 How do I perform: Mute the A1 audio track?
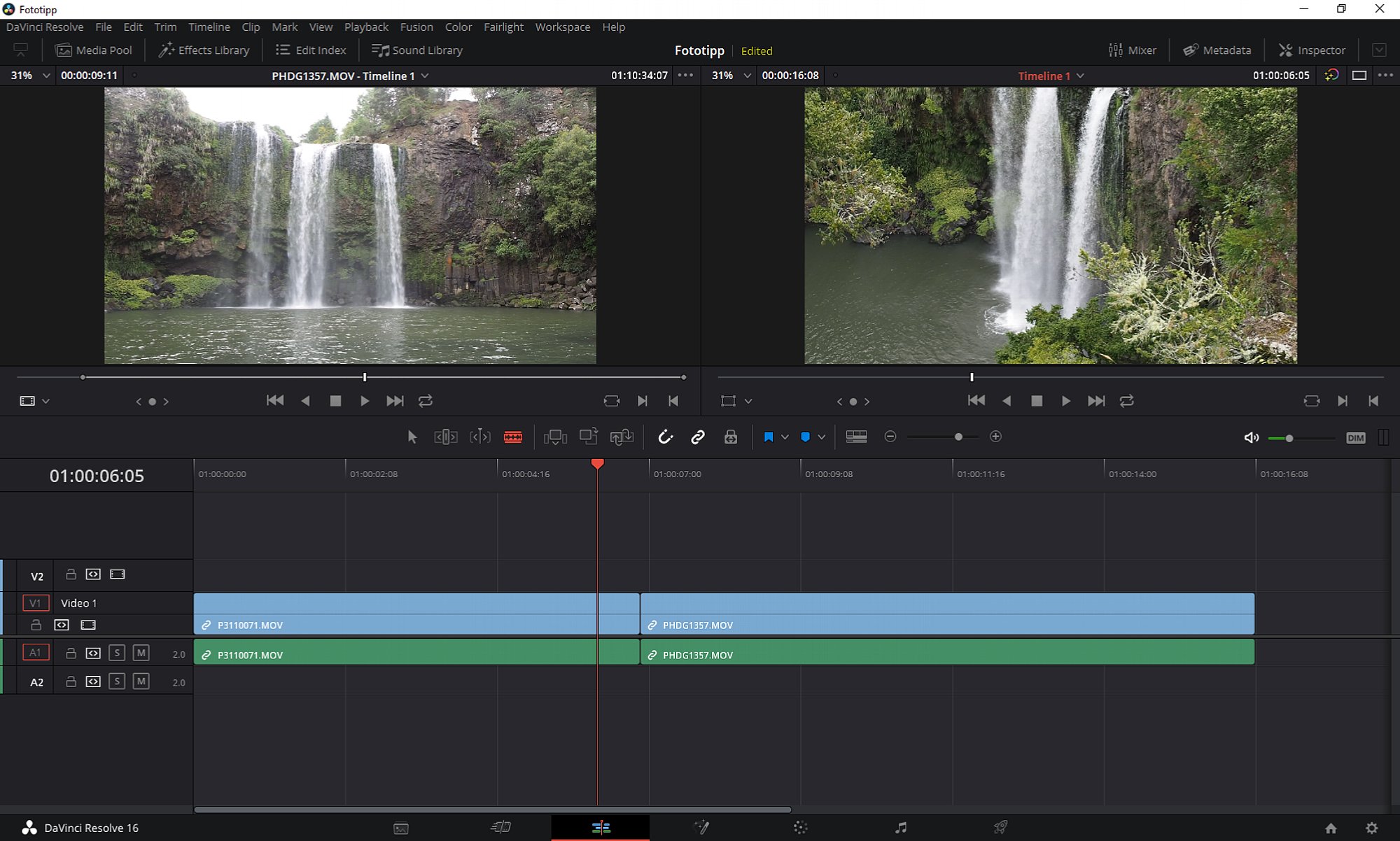[141, 653]
